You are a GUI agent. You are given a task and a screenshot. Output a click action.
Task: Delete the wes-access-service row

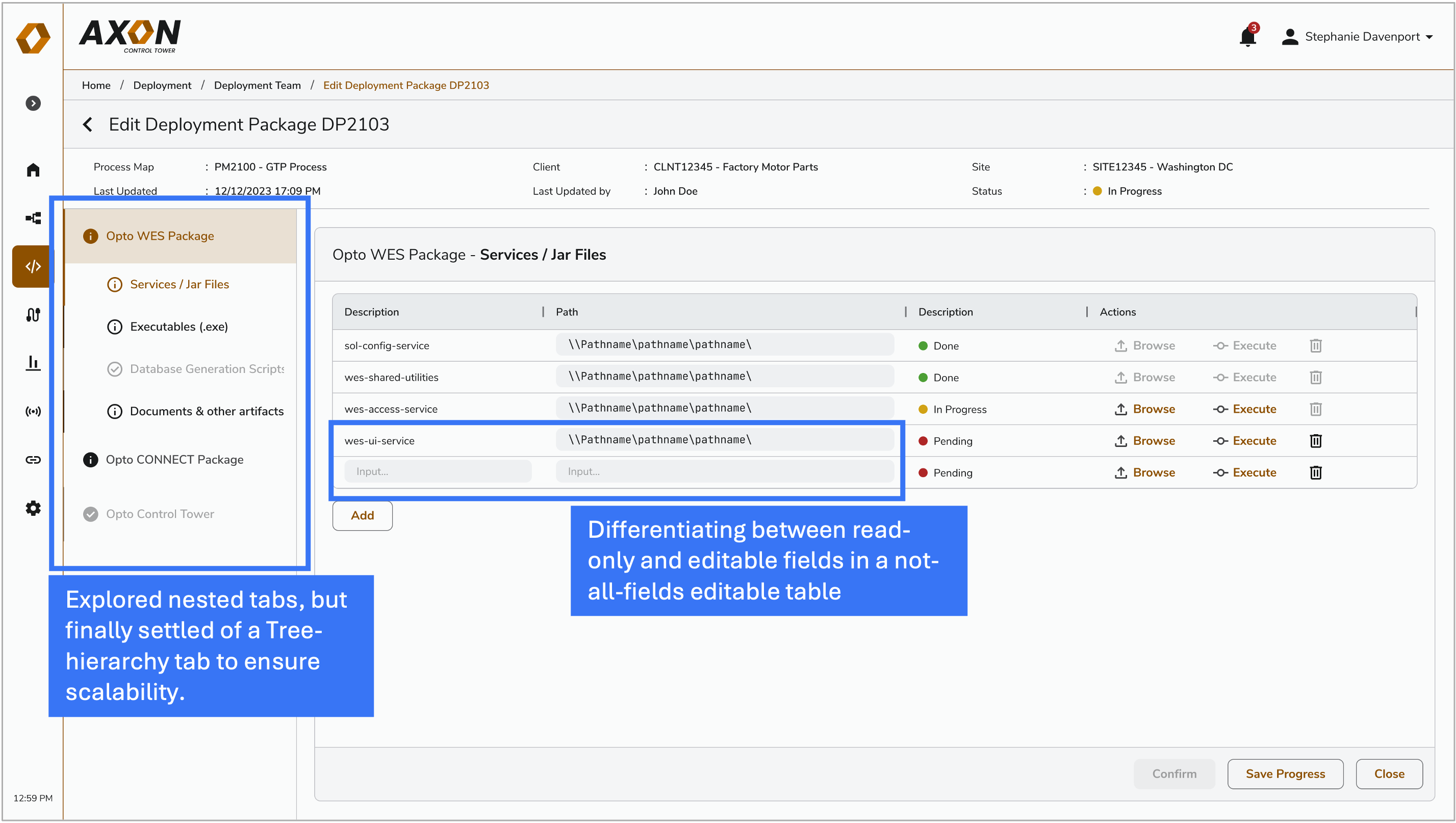[x=1315, y=409]
